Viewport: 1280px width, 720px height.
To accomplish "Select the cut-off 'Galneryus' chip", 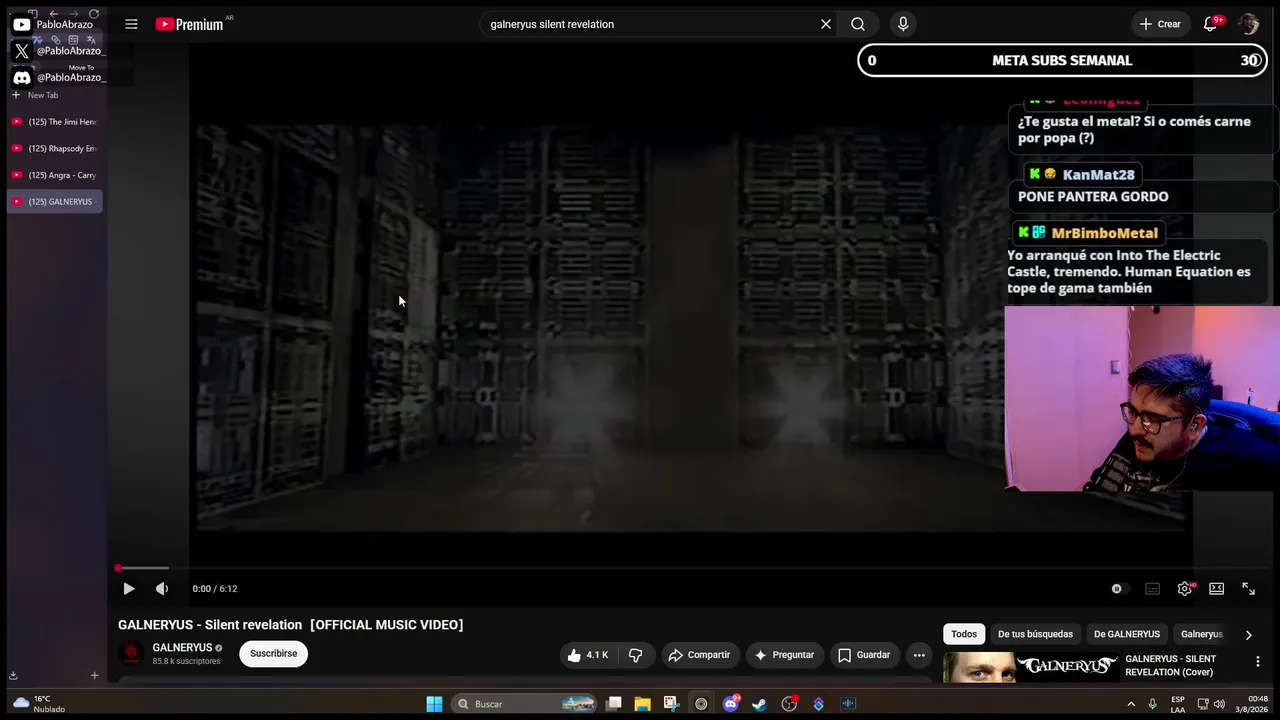I will pyautogui.click(x=1202, y=634).
